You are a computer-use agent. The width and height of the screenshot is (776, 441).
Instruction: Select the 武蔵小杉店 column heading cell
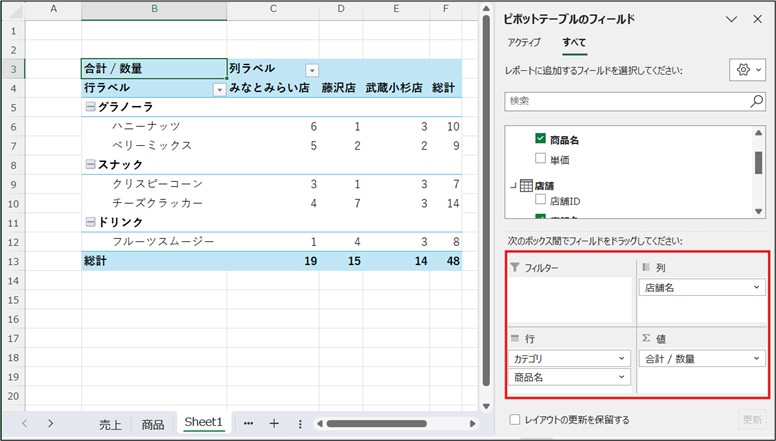(x=396, y=88)
